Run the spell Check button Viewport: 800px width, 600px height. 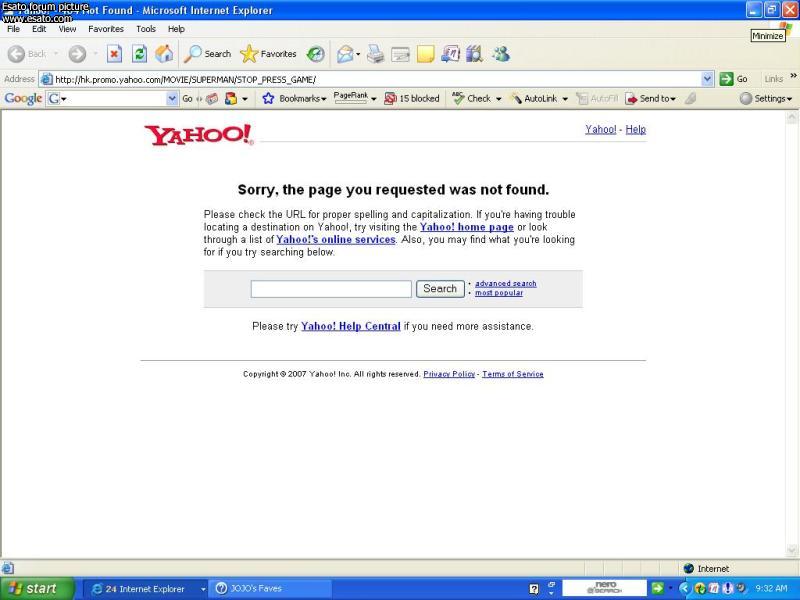click(x=471, y=98)
